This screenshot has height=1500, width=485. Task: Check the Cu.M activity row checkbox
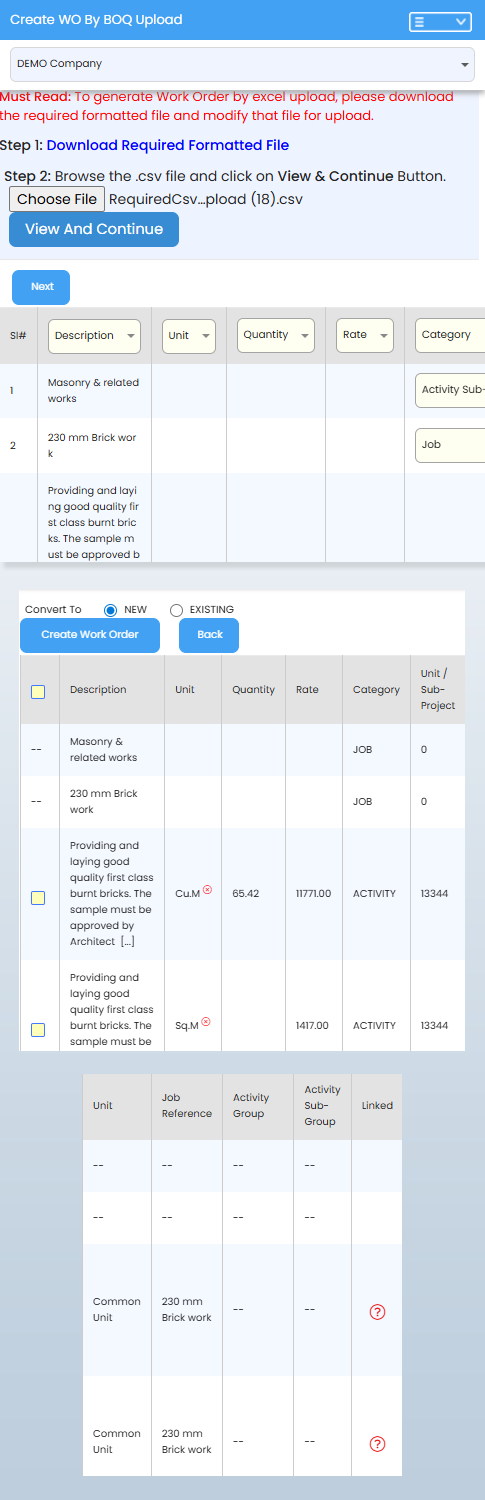(x=38, y=898)
